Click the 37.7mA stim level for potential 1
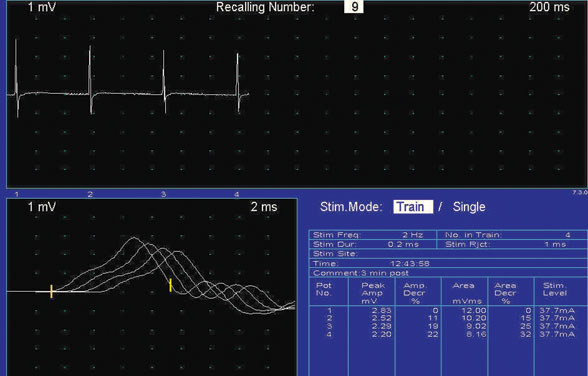588x376 pixels. (557, 310)
